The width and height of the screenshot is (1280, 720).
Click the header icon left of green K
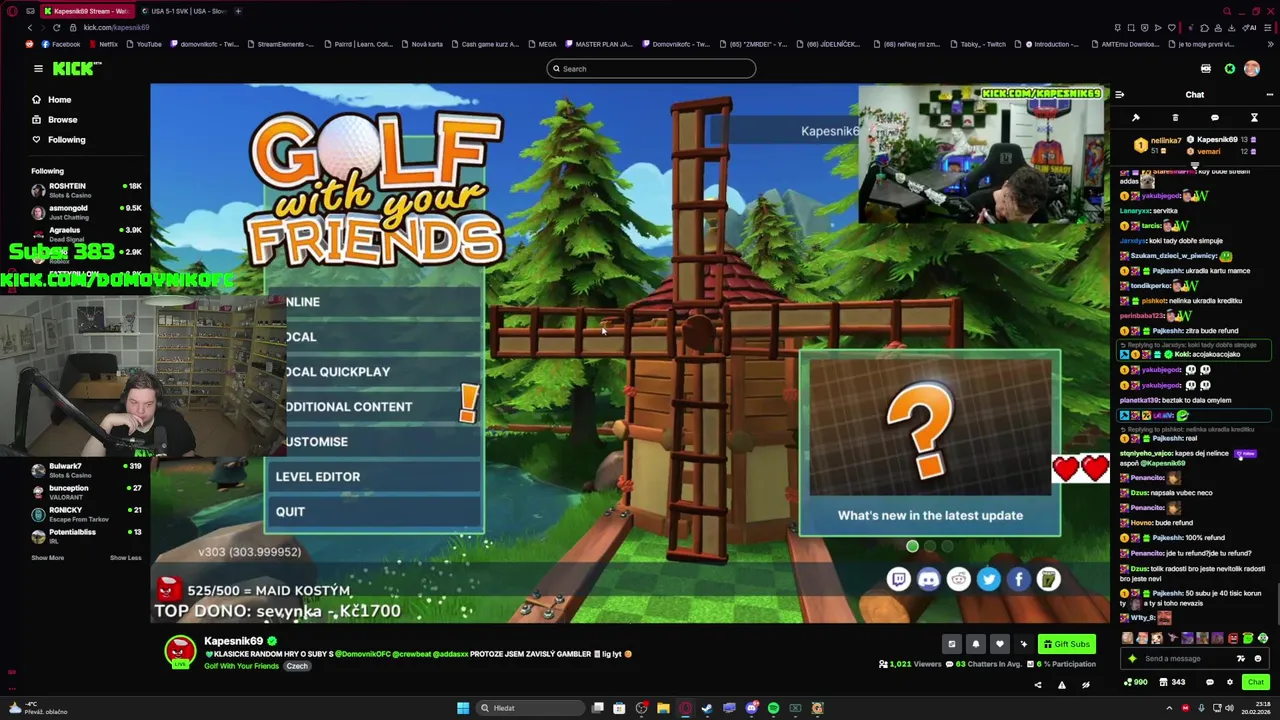1206,69
